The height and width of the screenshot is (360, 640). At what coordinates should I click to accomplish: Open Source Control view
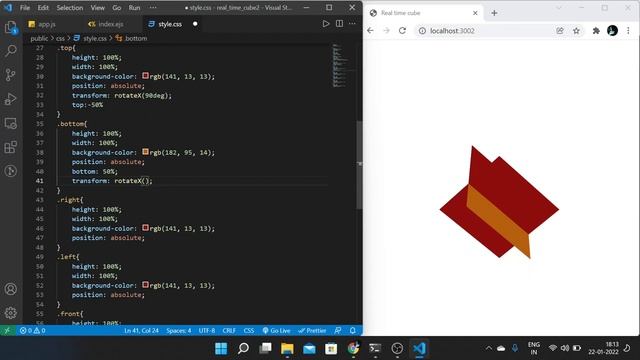11,75
